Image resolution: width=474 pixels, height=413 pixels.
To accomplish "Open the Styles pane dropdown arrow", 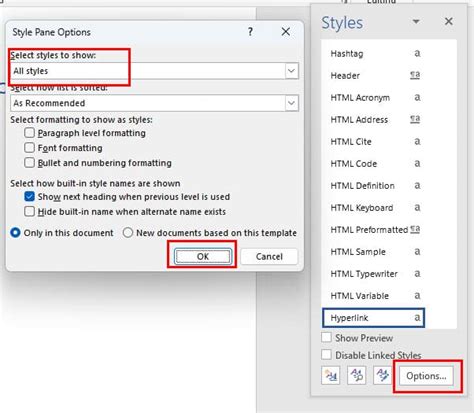I will click(416, 22).
